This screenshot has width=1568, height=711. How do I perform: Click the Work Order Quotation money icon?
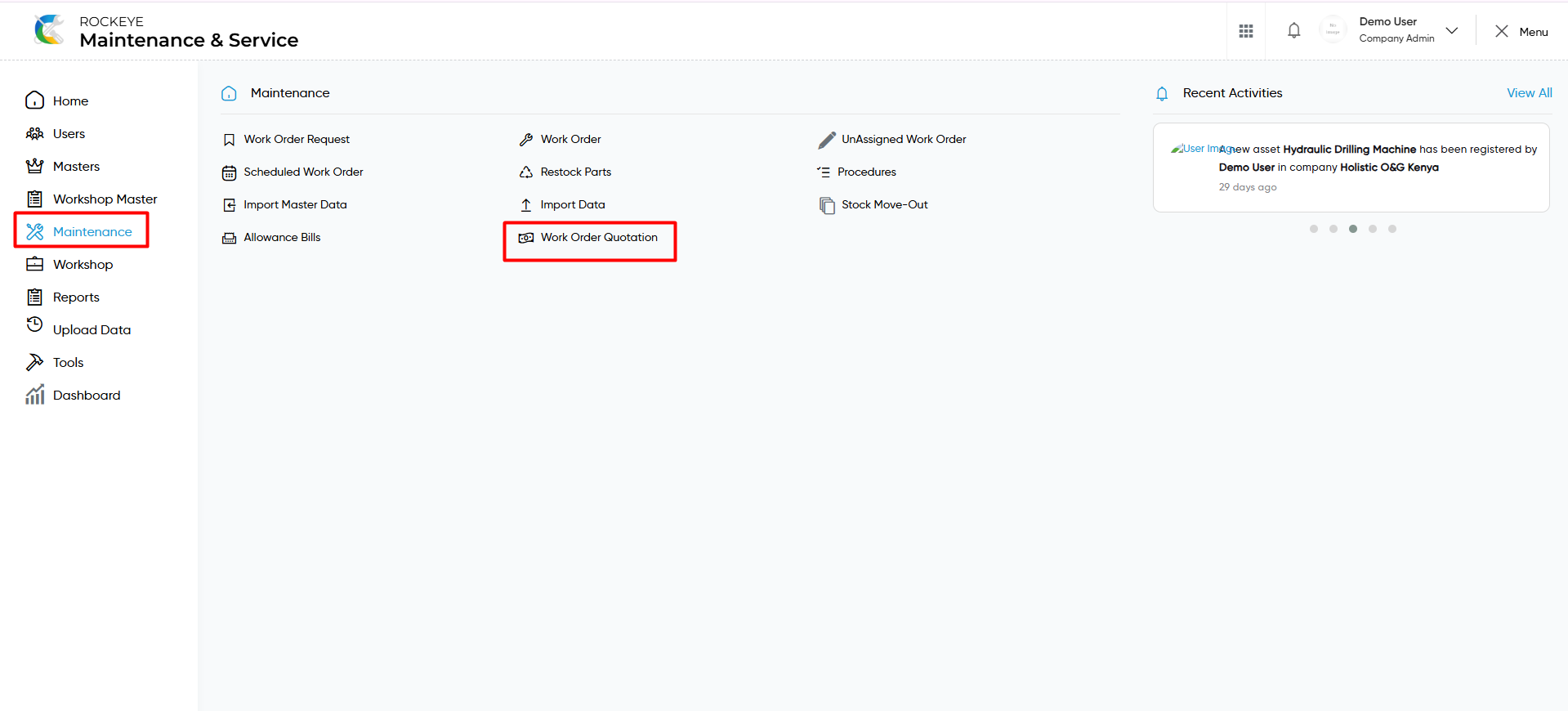(526, 238)
